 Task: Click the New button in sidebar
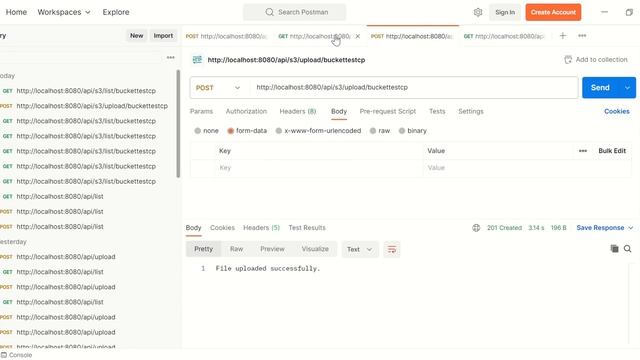[136, 36]
